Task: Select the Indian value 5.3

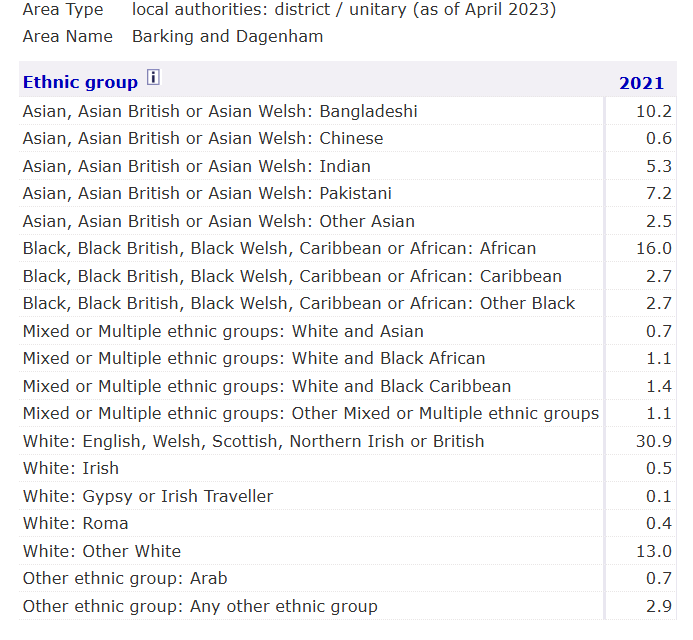Action: (659, 167)
